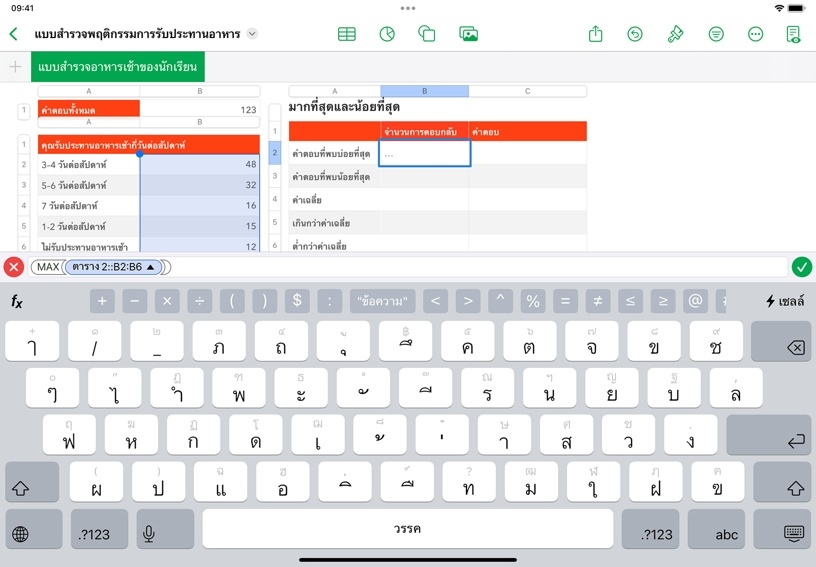
Task: Toggle the left .?123 symbols key
Action: (x=95, y=534)
